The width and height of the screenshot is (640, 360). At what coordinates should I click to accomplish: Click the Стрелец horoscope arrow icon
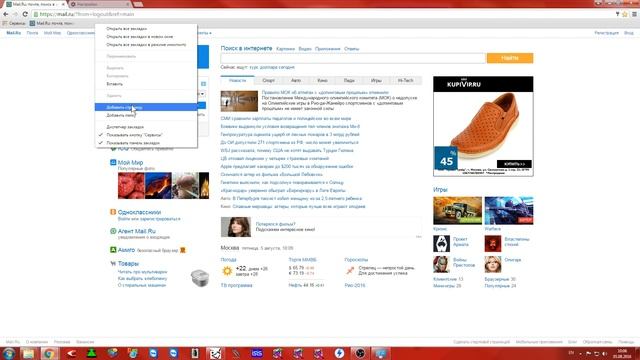[350, 270]
